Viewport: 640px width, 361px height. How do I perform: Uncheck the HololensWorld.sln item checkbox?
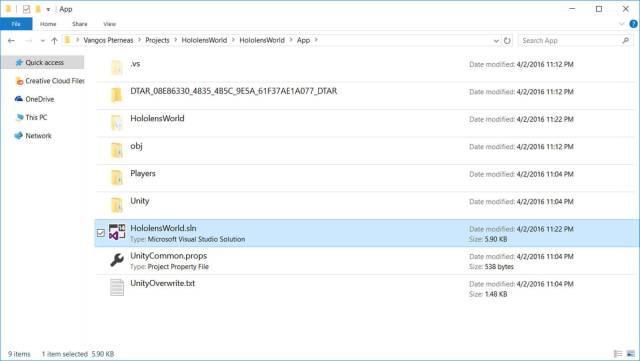pyautogui.click(x=101, y=233)
